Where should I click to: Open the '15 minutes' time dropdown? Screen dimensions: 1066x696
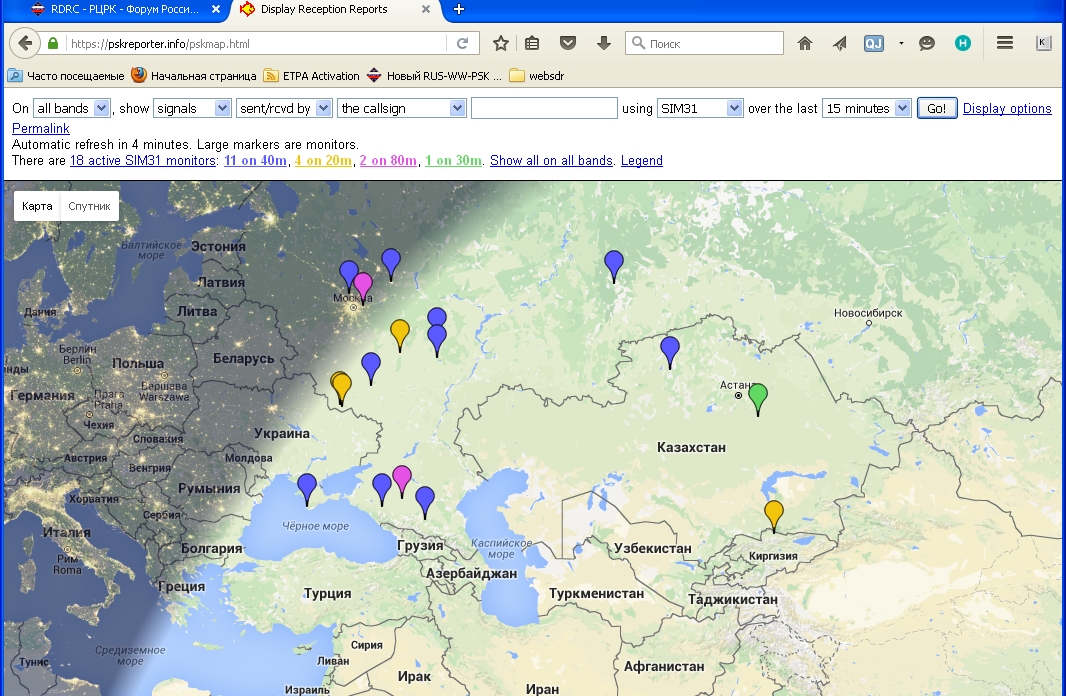(x=866, y=108)
